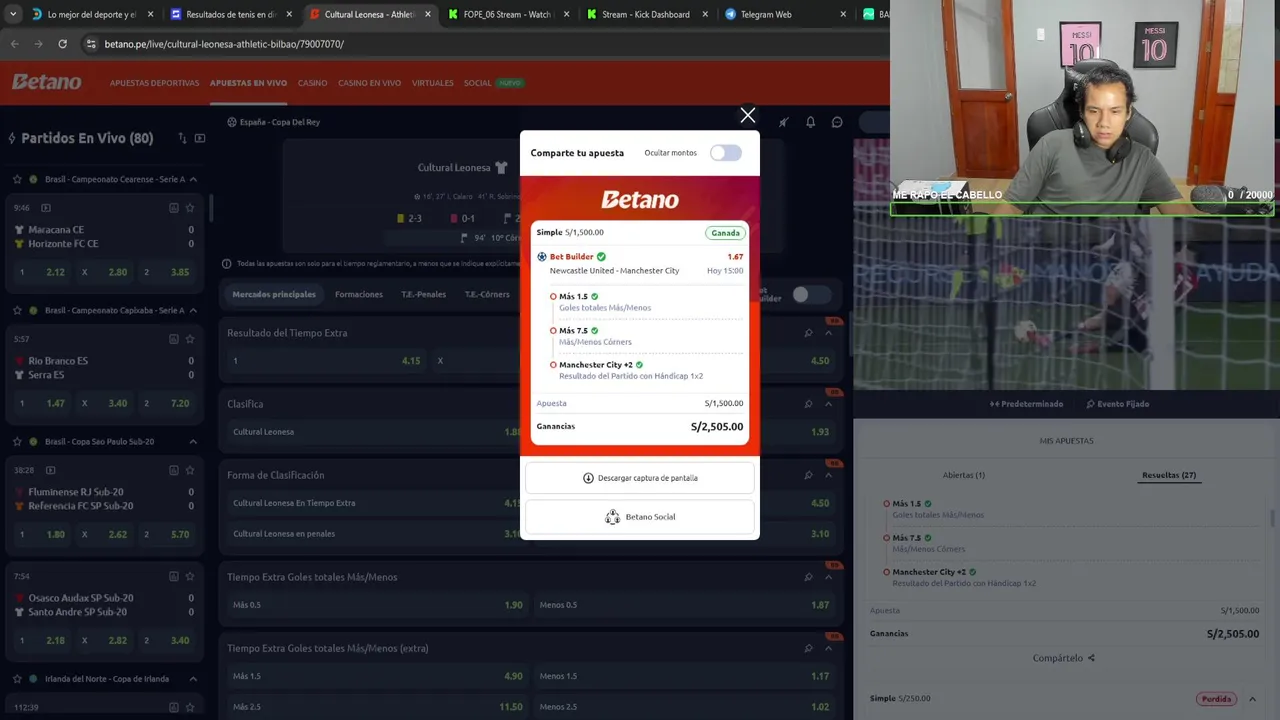Open the Virtuales section
This screenshot has width=1280, height=720.
(432, 83)
